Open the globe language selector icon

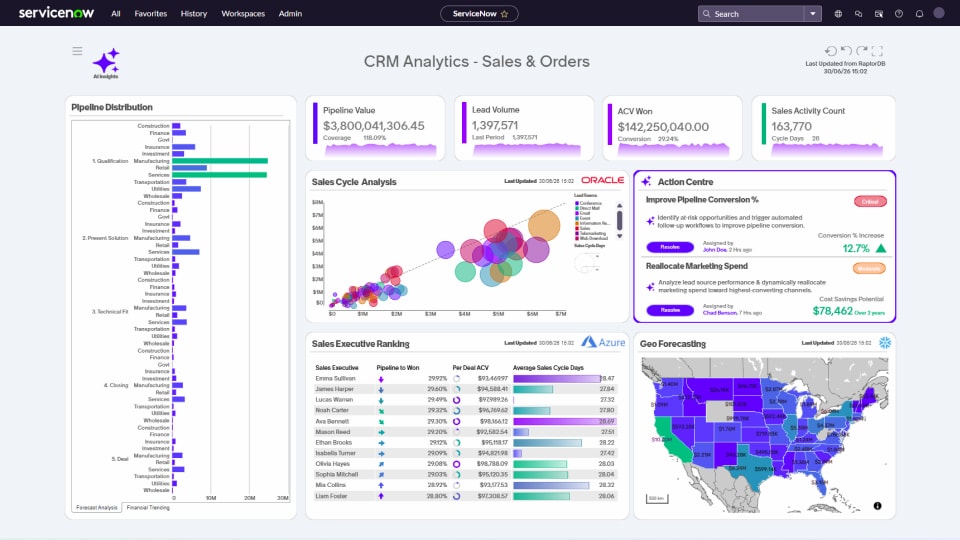[838, 13]
